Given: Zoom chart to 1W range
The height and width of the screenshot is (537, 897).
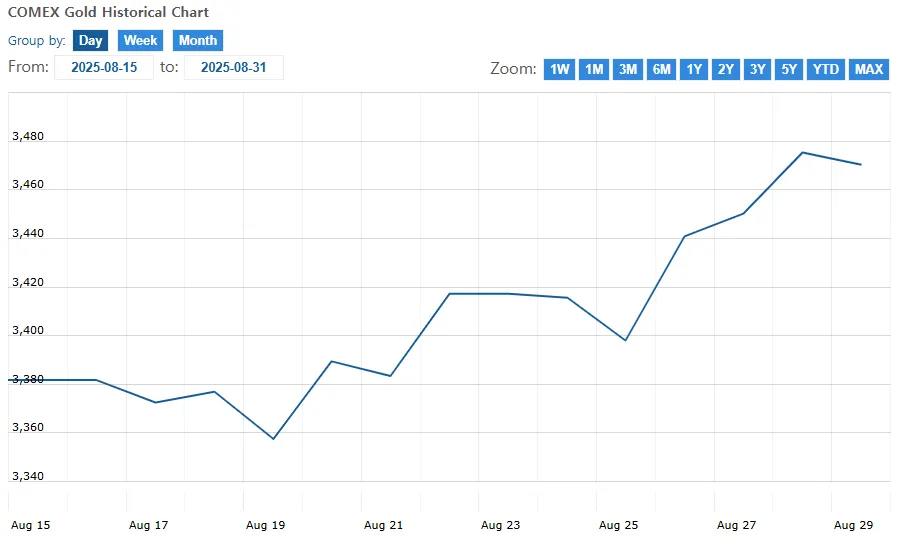Looking at the screenshot, I should point(559,69).
